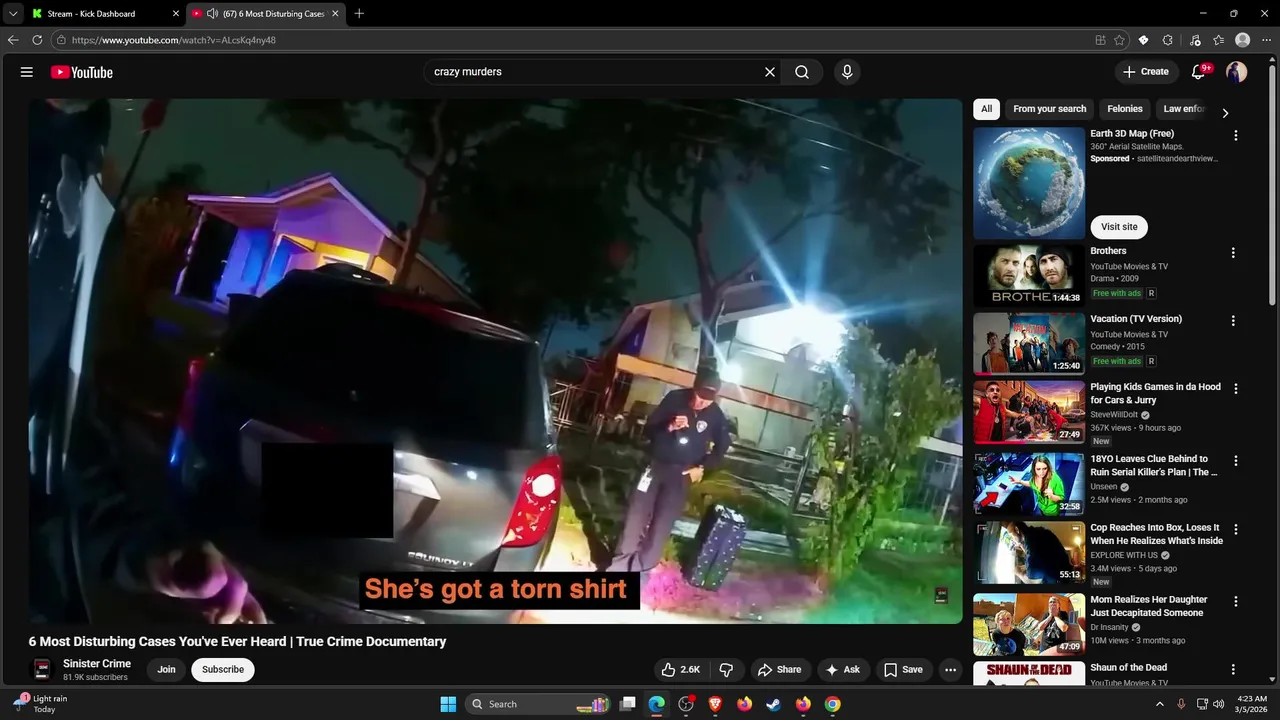Open options for 18YO Leaves Clue video
Screen dimensions: 1280x720
point(1235,461)
